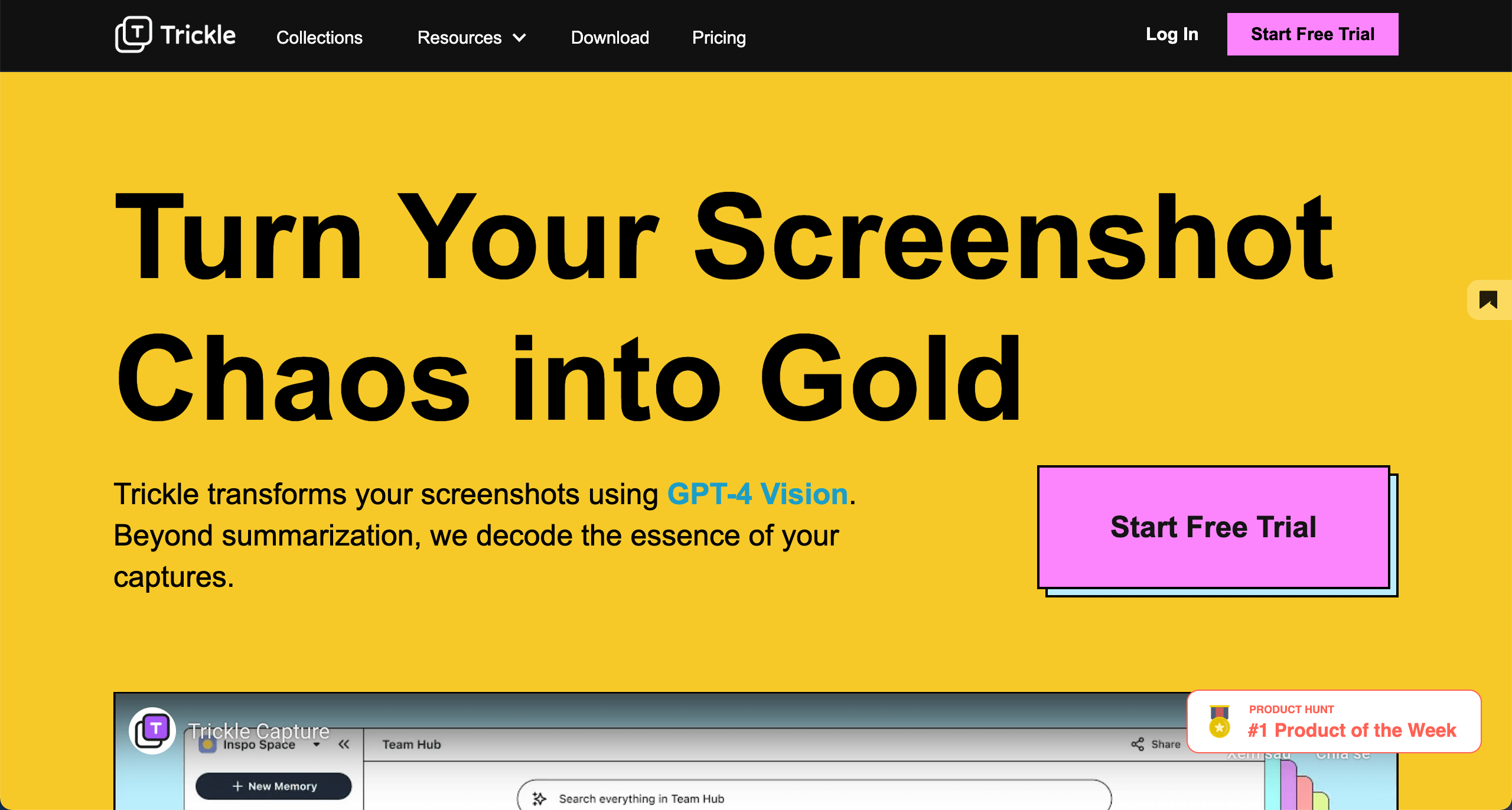The image size is (1512, 810).
Task: Click the sparkle search icon
Action: 539,798
